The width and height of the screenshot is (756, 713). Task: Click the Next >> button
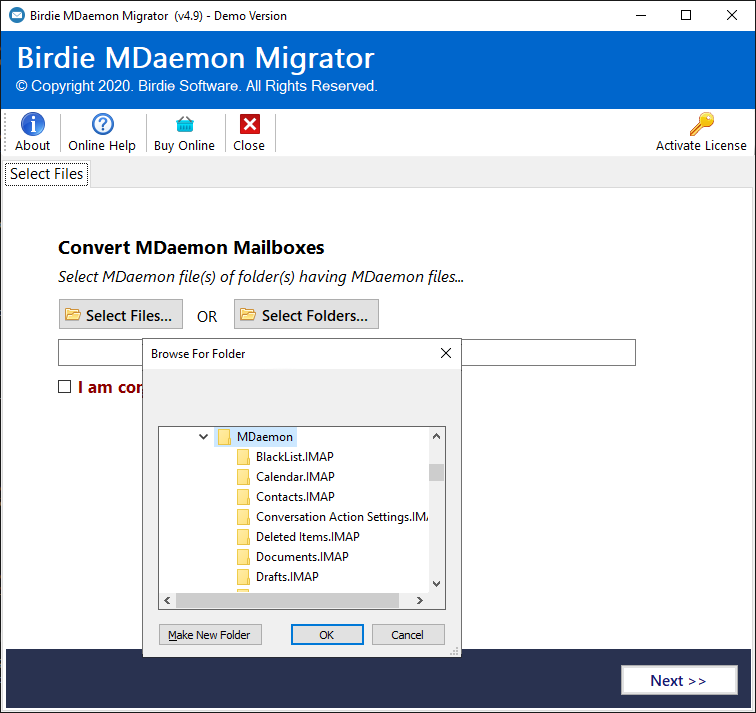click(x=679, y=680)
